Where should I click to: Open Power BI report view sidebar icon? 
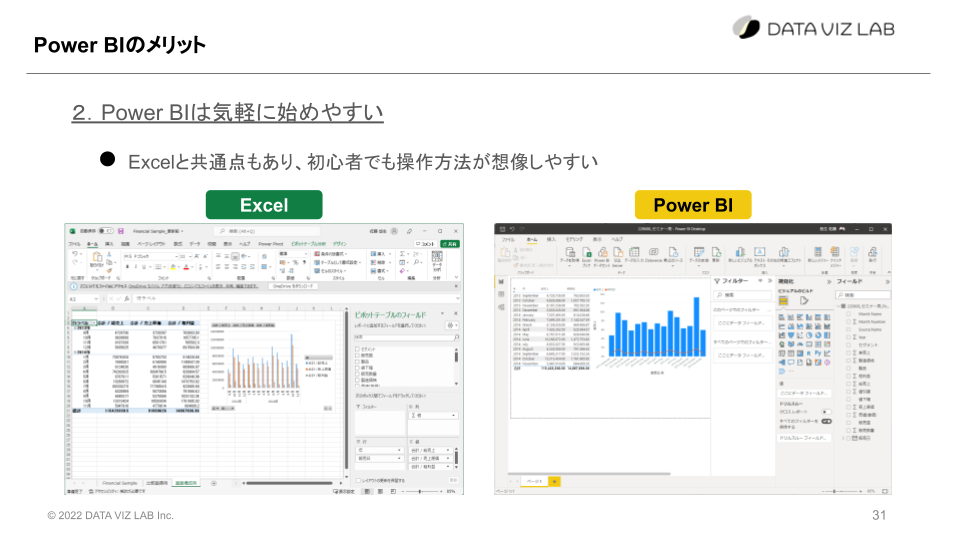click(x=501, y=282)
